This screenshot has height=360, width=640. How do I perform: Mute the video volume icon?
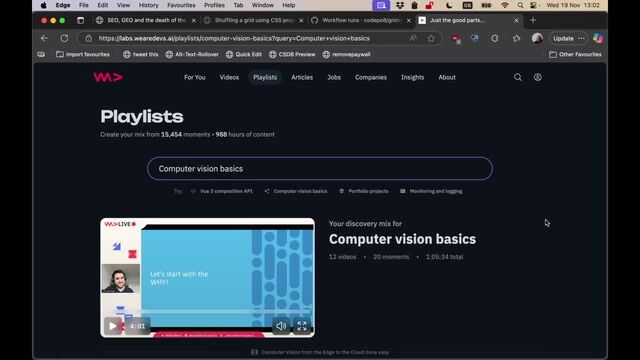(281, 326)
